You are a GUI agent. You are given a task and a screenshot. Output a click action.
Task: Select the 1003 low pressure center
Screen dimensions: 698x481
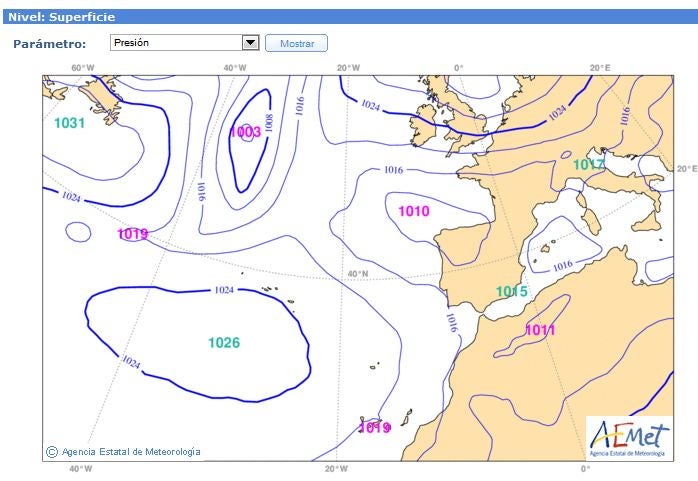pyautogui.click(x=245, y=132)
